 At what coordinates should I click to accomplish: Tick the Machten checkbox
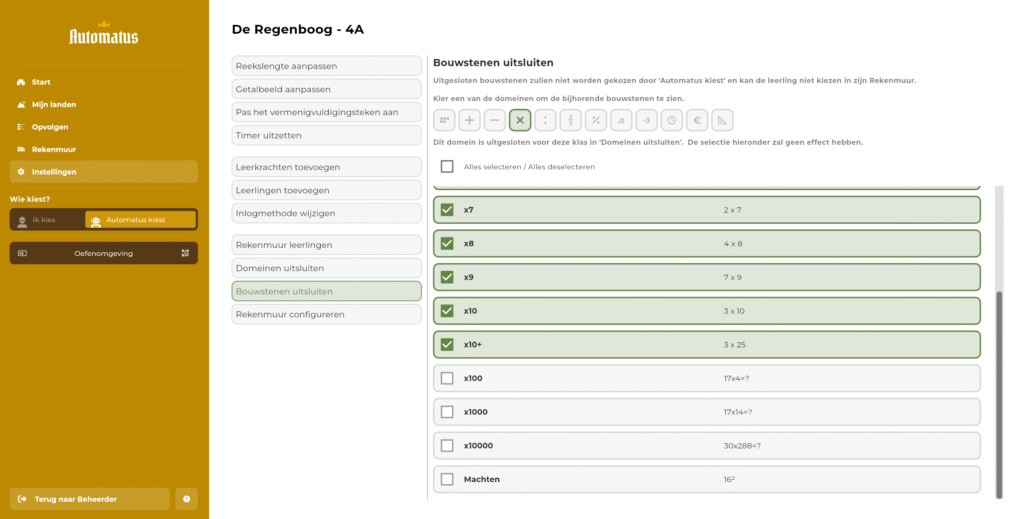coord(447,479)
